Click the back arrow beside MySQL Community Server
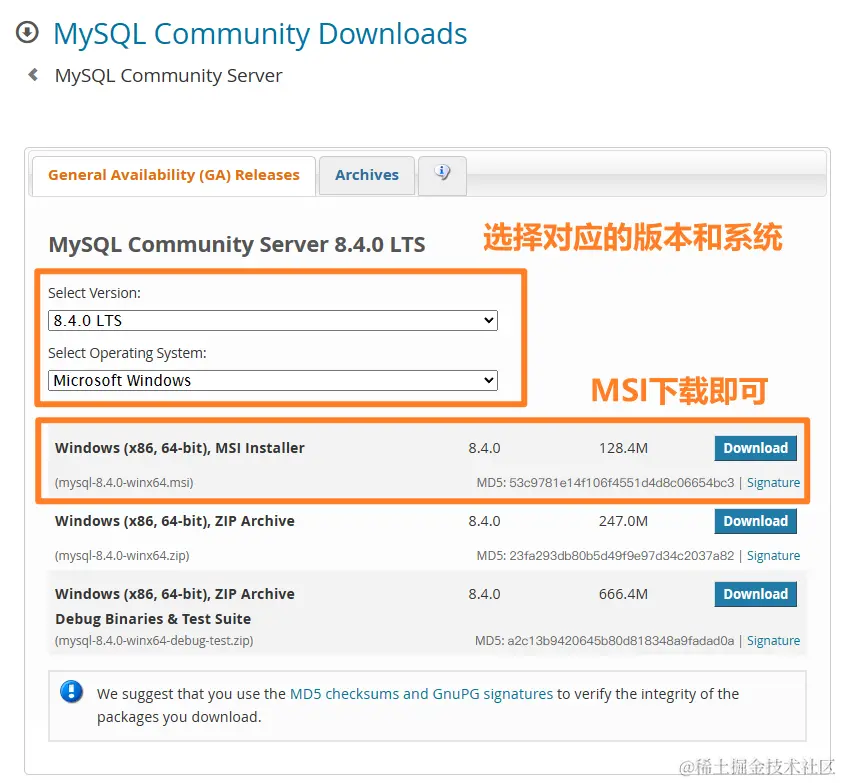842x783 pixels. [33, 75]
